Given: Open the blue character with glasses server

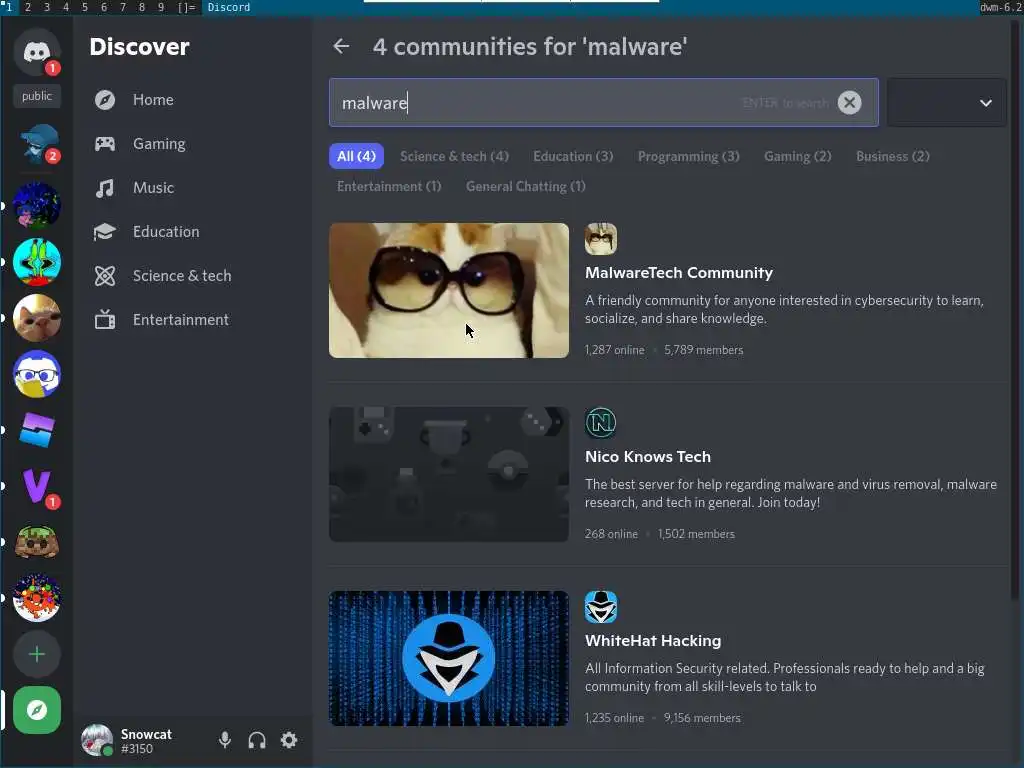Looking at the screenshot, I should pos(37,374).
